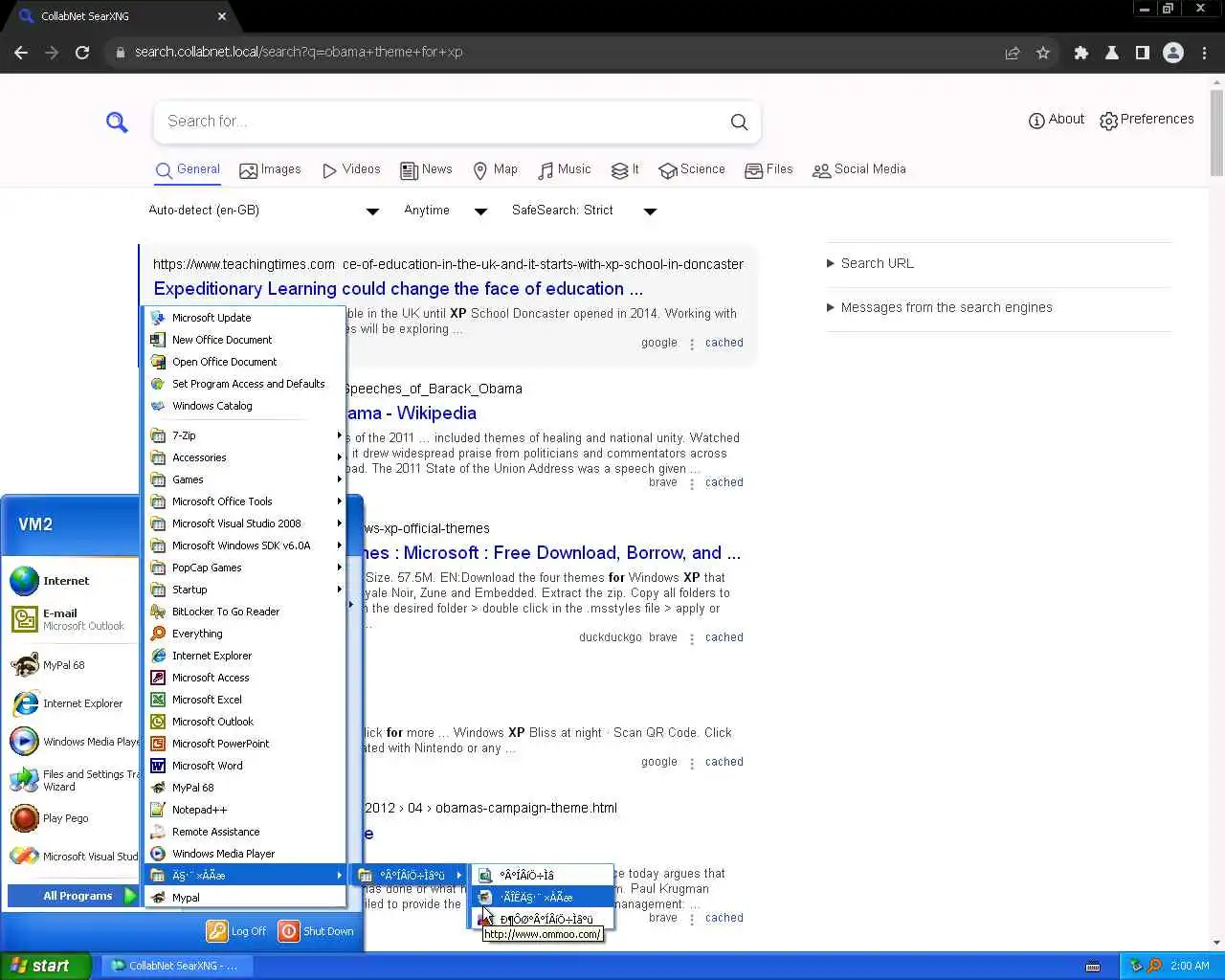Open New Office Document icon
This screenshot has height=980, width=1225.
point(158,340)
